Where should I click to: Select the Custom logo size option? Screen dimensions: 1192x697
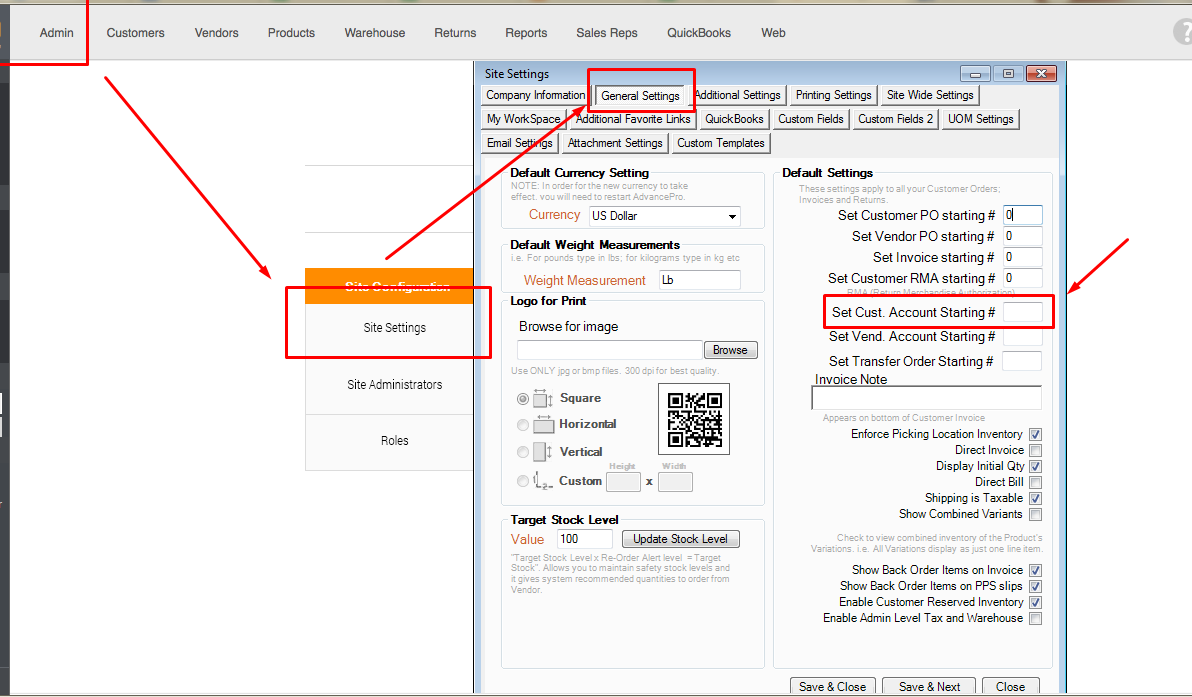point(523,481)
